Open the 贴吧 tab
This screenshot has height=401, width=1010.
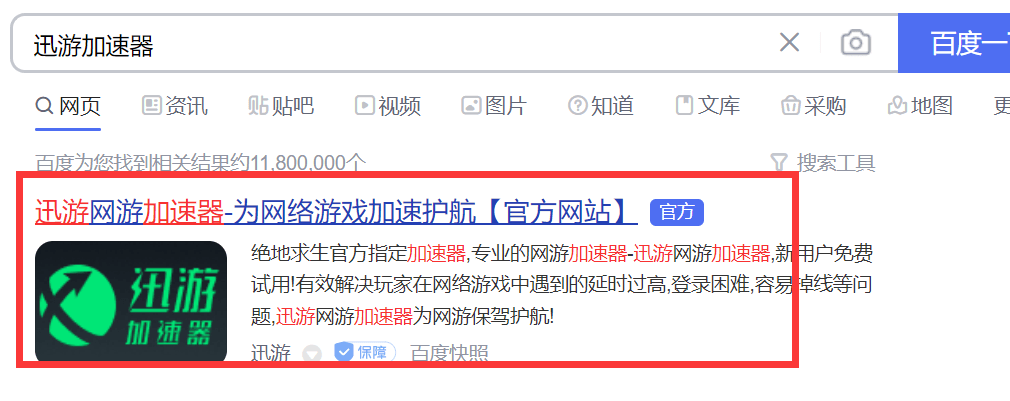click(281, 106)
